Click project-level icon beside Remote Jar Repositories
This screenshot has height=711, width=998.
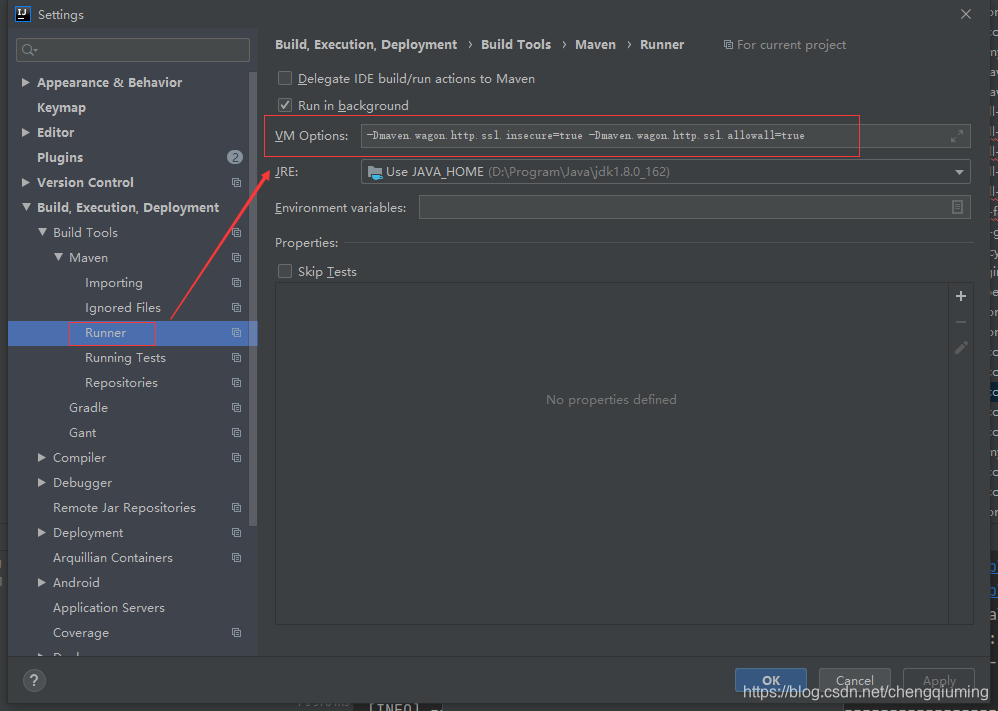(237, 508)
